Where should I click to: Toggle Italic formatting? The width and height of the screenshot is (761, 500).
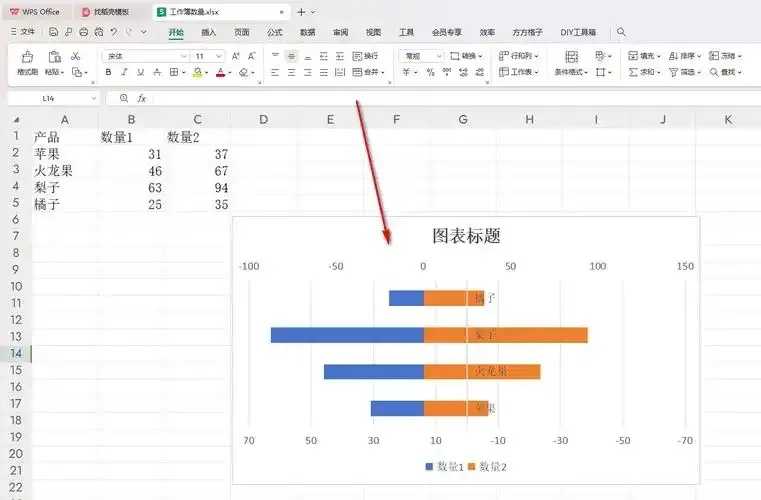[124, 72]
